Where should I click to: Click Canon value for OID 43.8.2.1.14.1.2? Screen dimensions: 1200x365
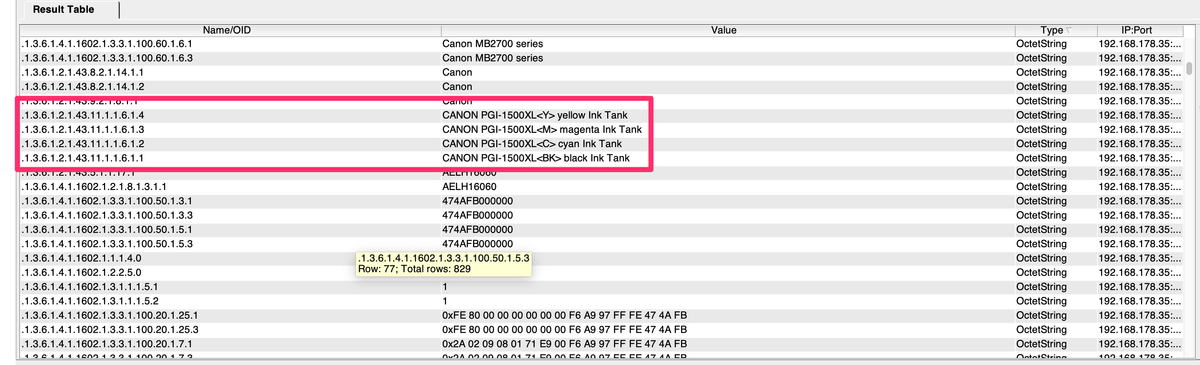tap(457, 87)
